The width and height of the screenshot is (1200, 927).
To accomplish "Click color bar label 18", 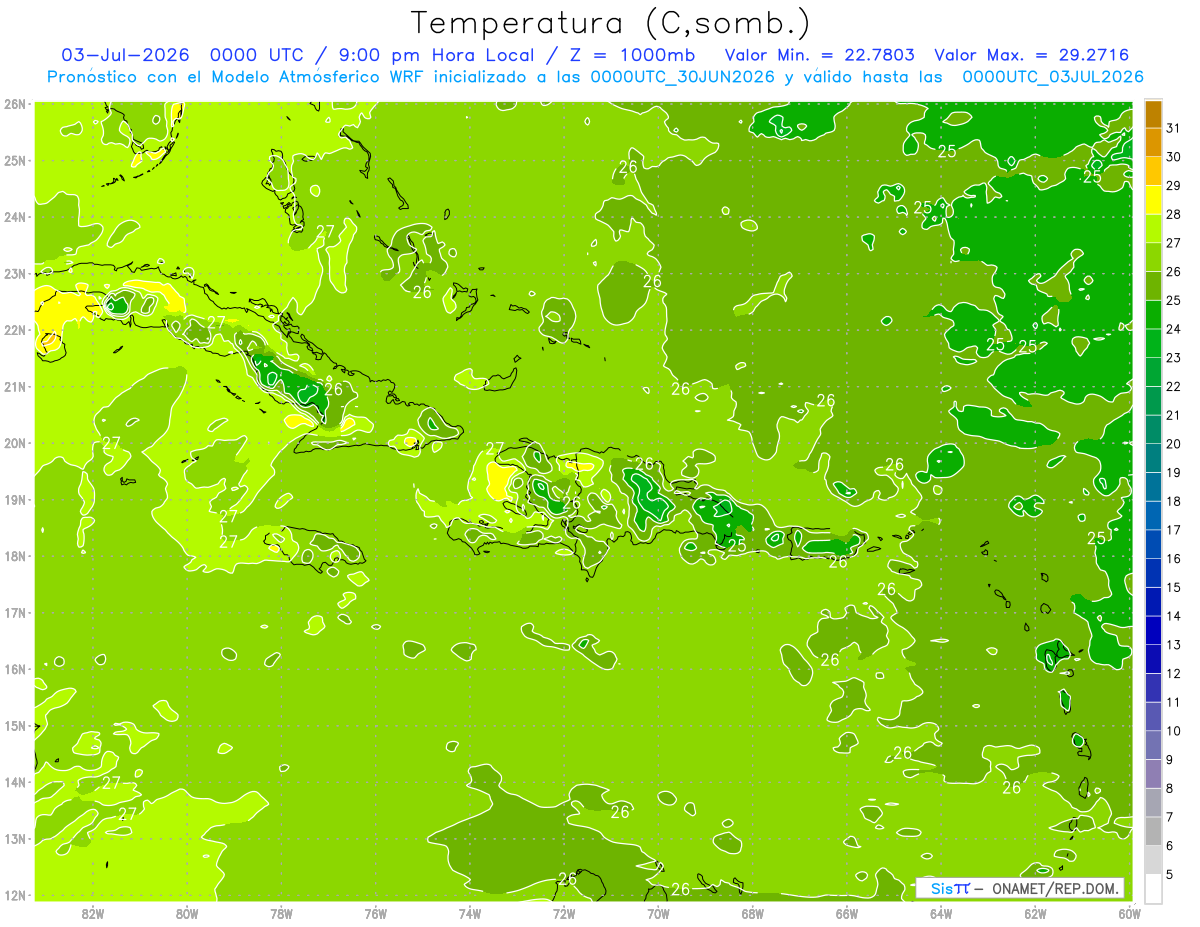I will coord(1174,501).
